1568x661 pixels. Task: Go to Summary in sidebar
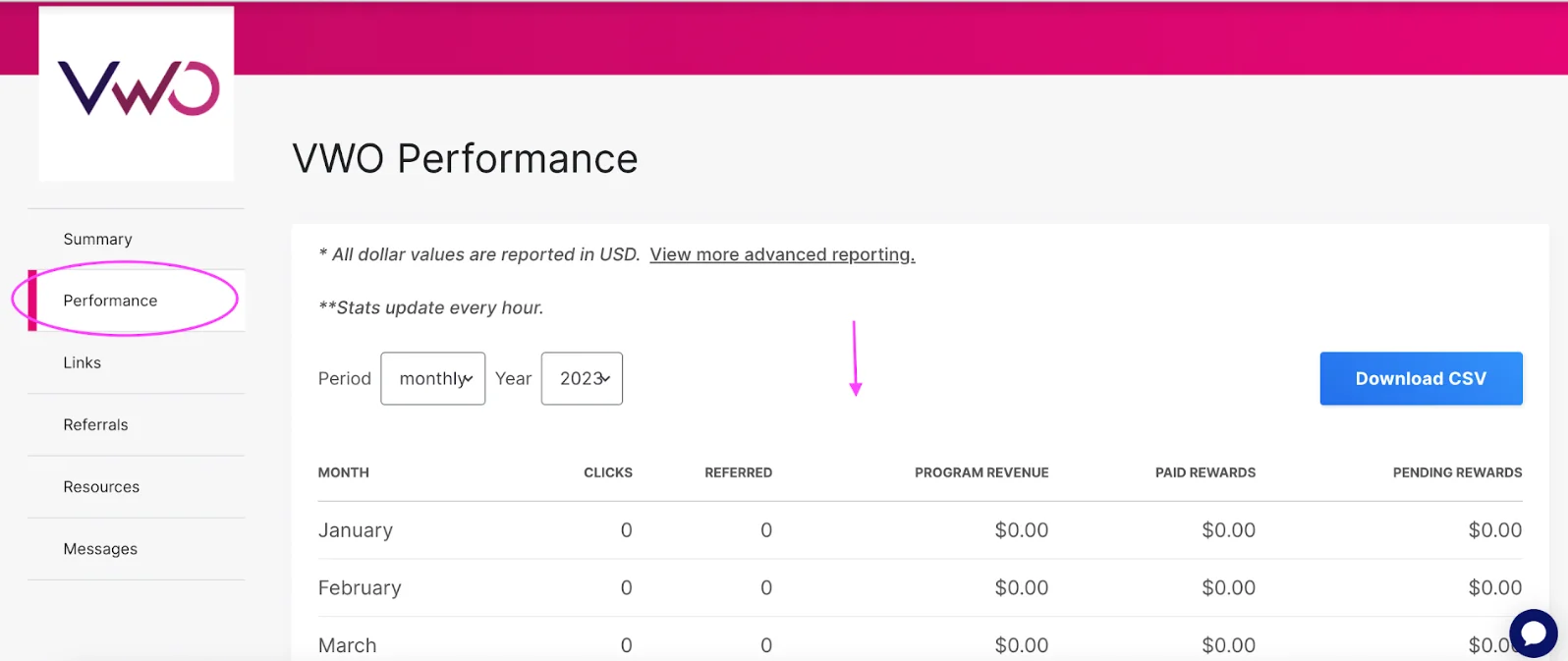(x=97, y=240)
